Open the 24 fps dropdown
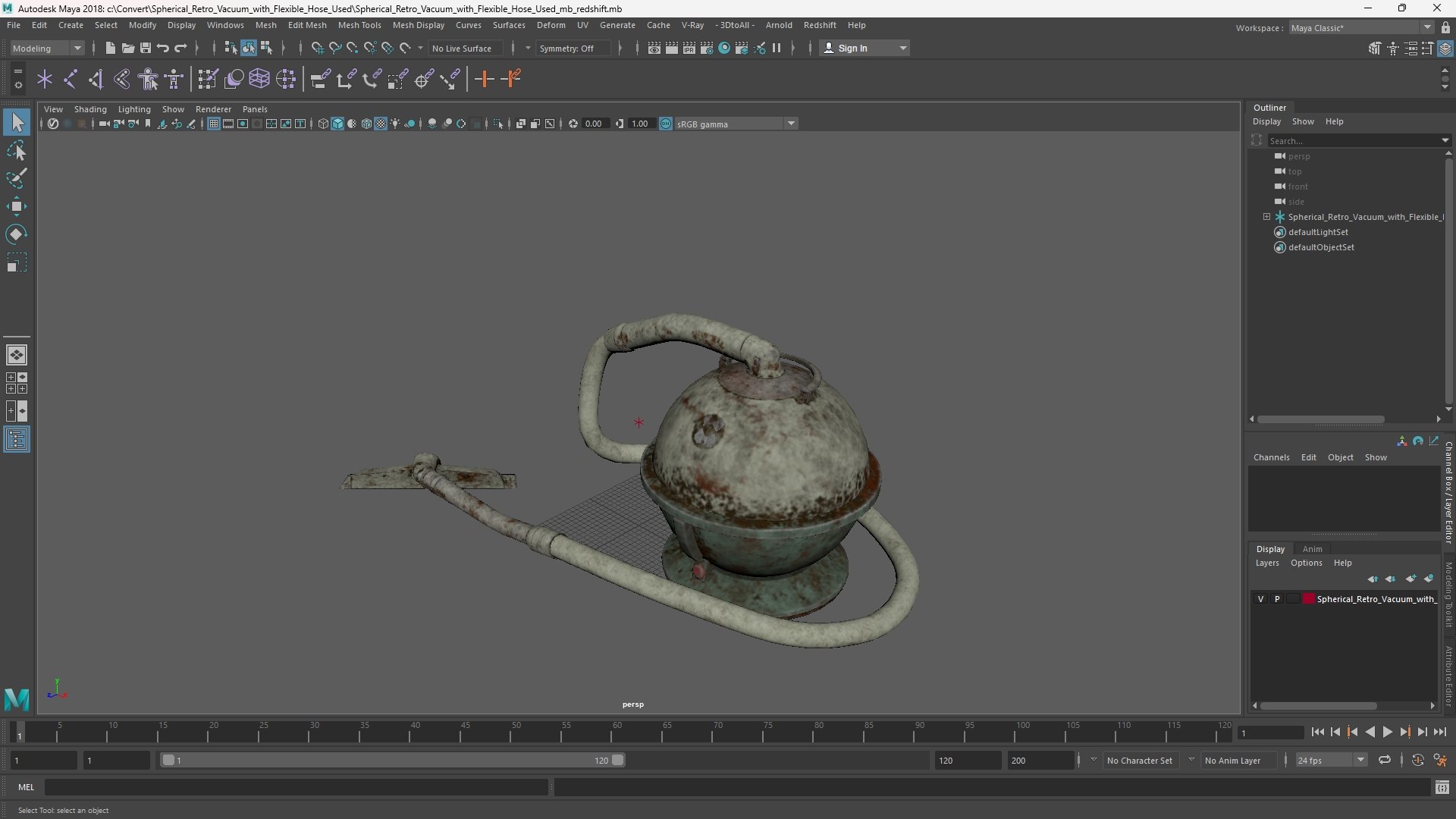The image size is (1456, 819). pos(1330,760)
